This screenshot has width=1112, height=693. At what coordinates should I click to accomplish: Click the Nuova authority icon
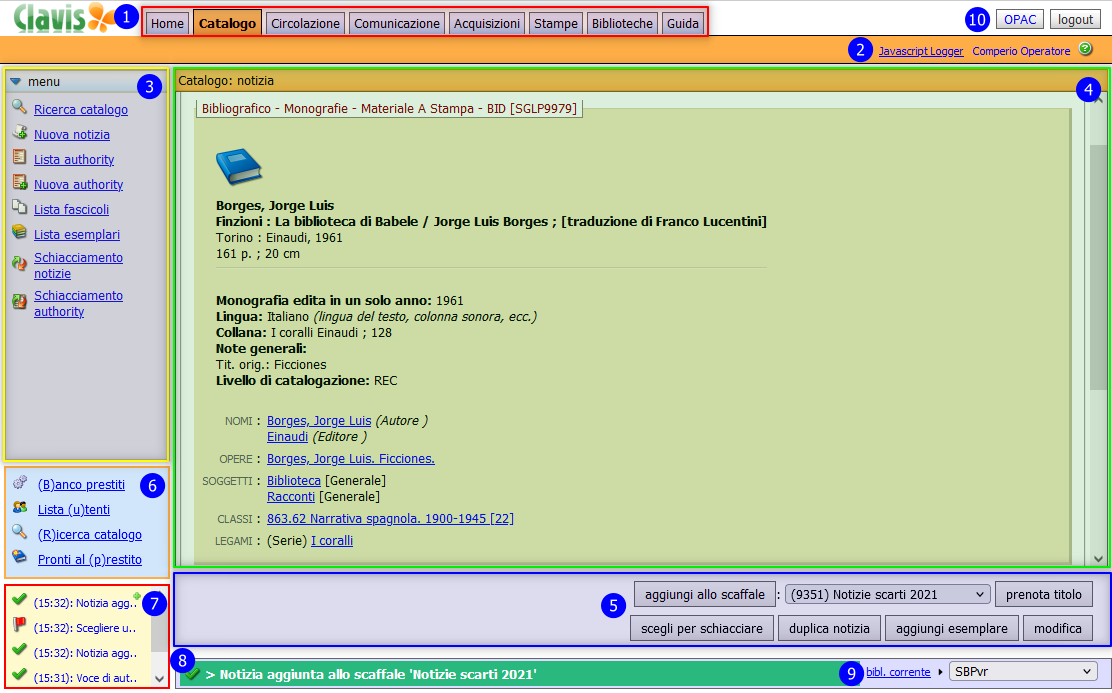(x=22, y=184)
